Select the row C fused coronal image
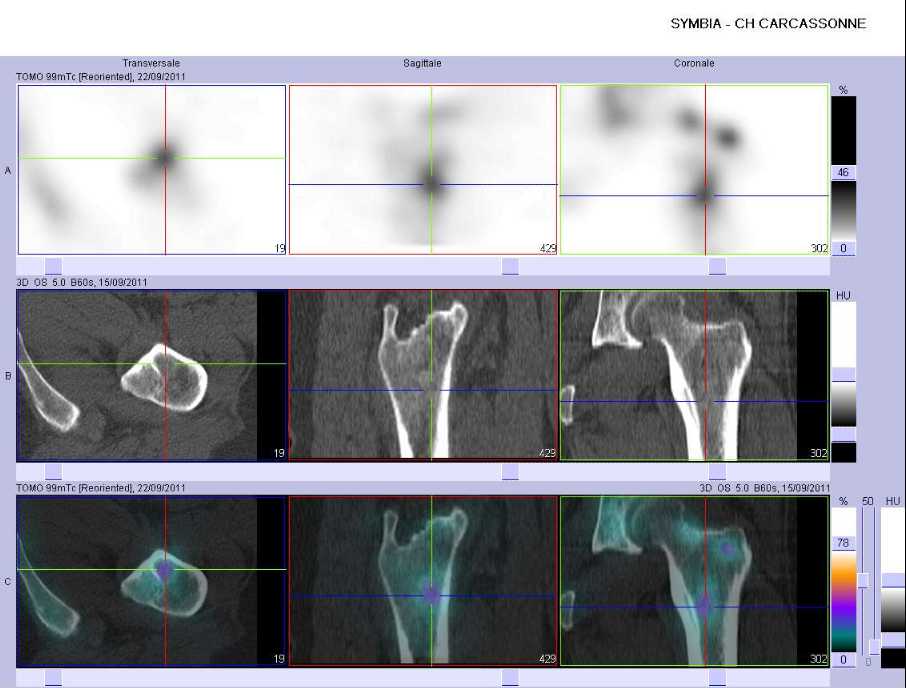Screen dimensions: 906x688 coord(695,581)
